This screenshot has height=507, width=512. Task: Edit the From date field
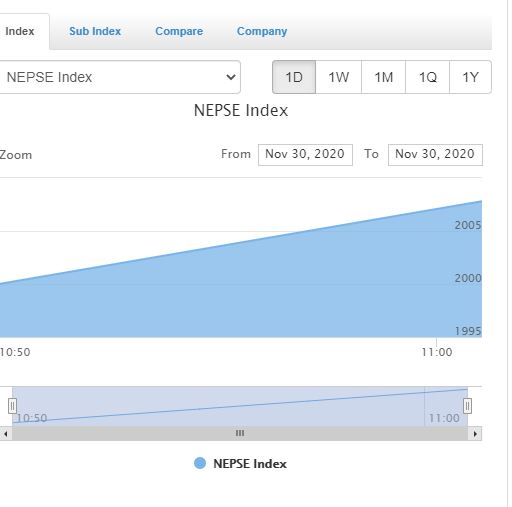tap(305, 155)
